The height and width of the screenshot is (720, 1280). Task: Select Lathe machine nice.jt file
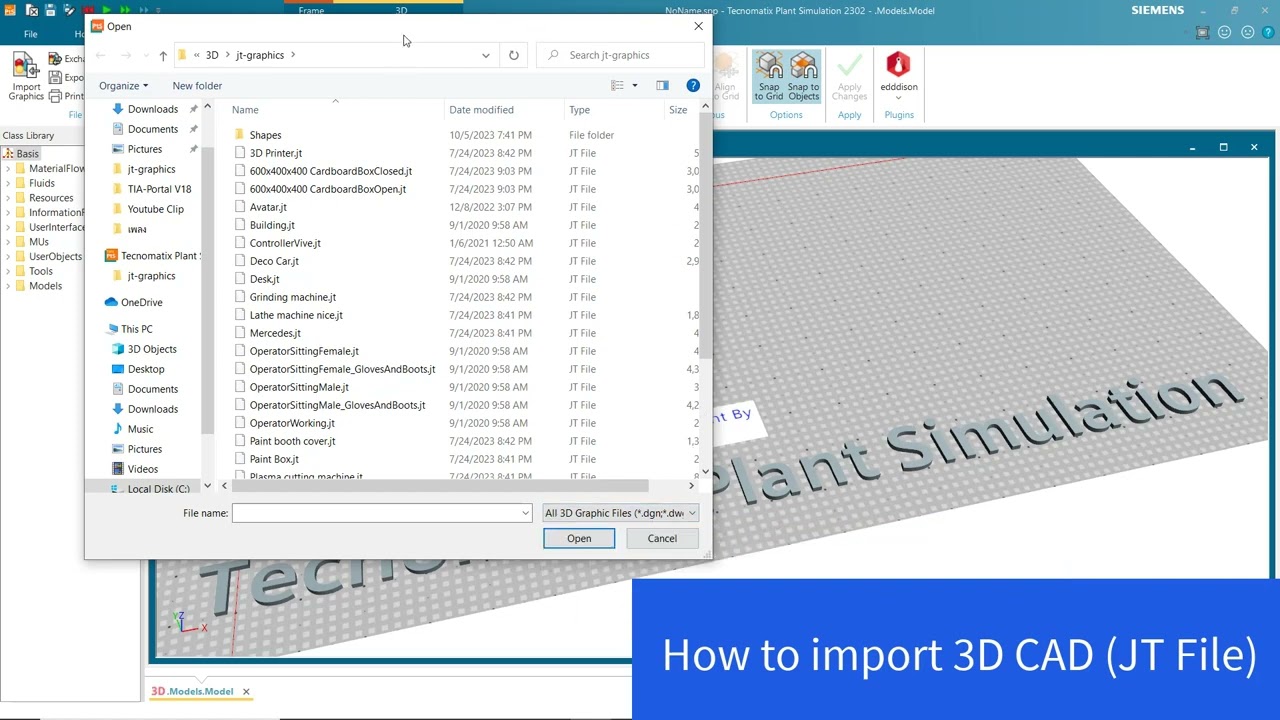(295, 315)
